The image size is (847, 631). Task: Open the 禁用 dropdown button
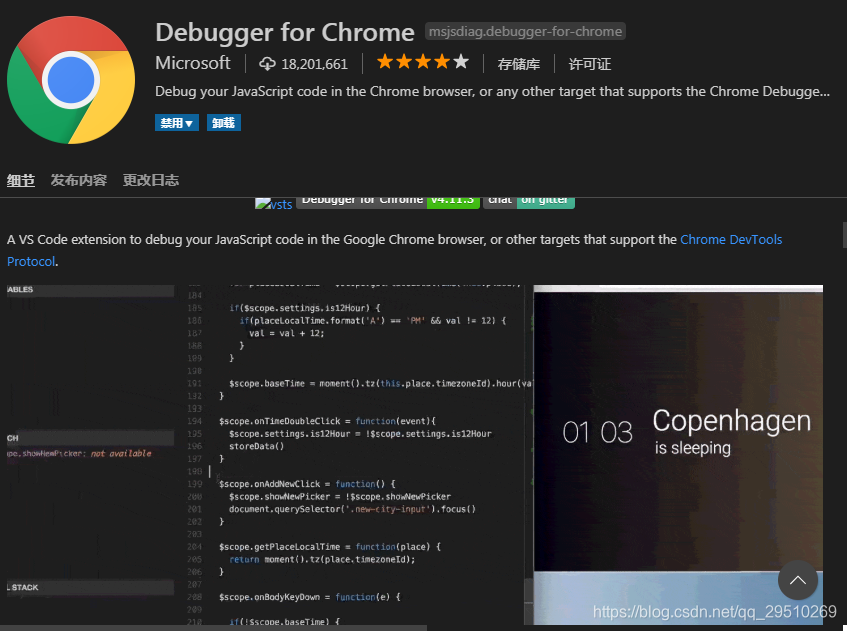click(177, 123)
